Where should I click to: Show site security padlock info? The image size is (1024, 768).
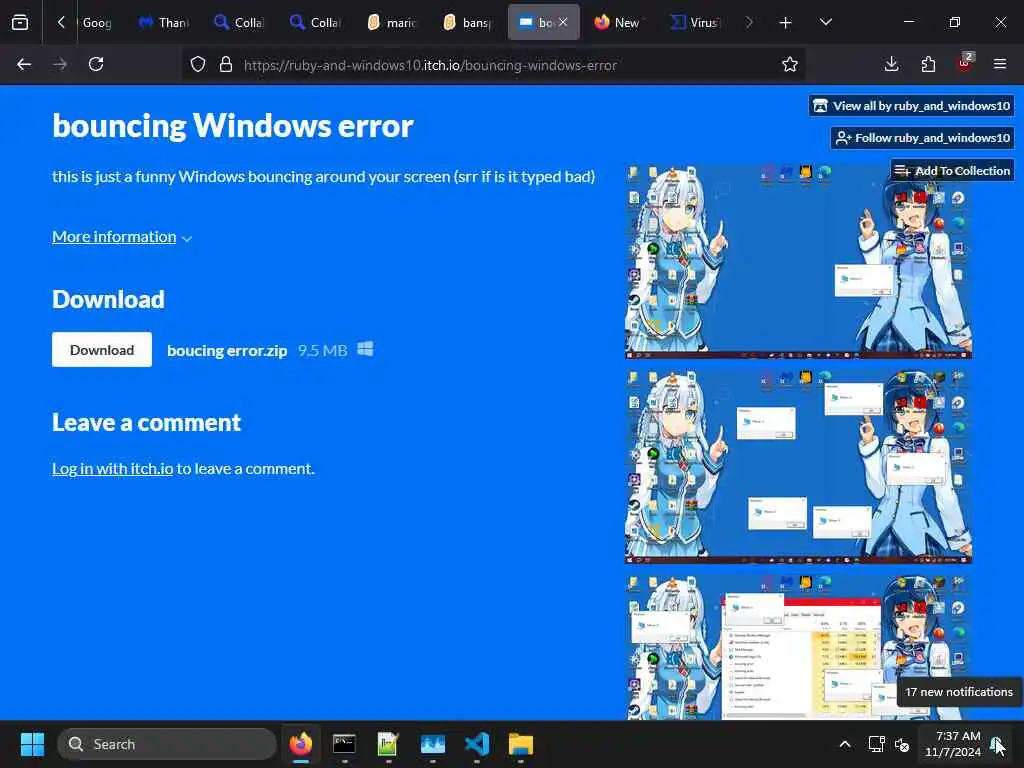point(226,64)
